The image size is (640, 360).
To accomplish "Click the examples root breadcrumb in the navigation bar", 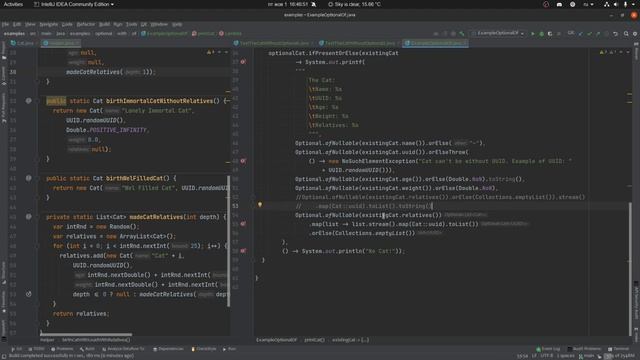I will point(14,33).
